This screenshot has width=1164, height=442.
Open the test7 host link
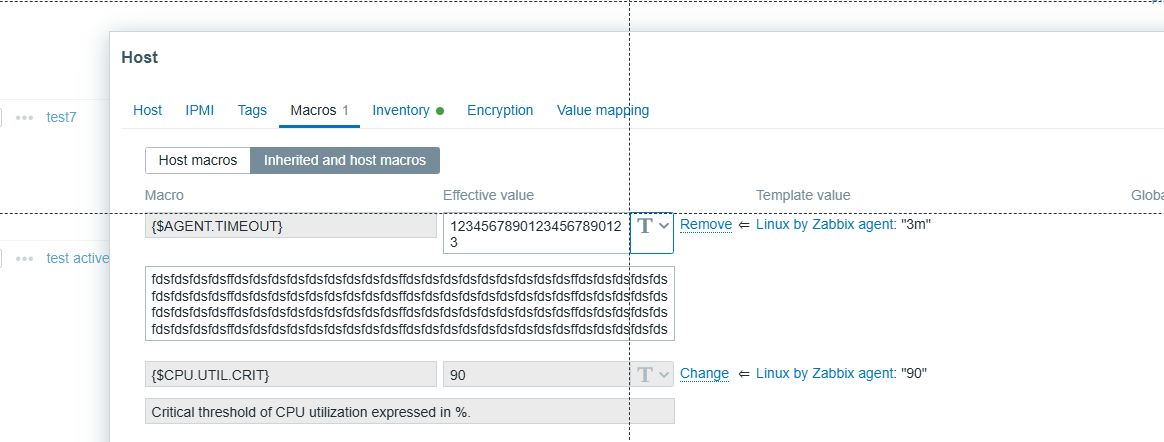pos(61,117)
